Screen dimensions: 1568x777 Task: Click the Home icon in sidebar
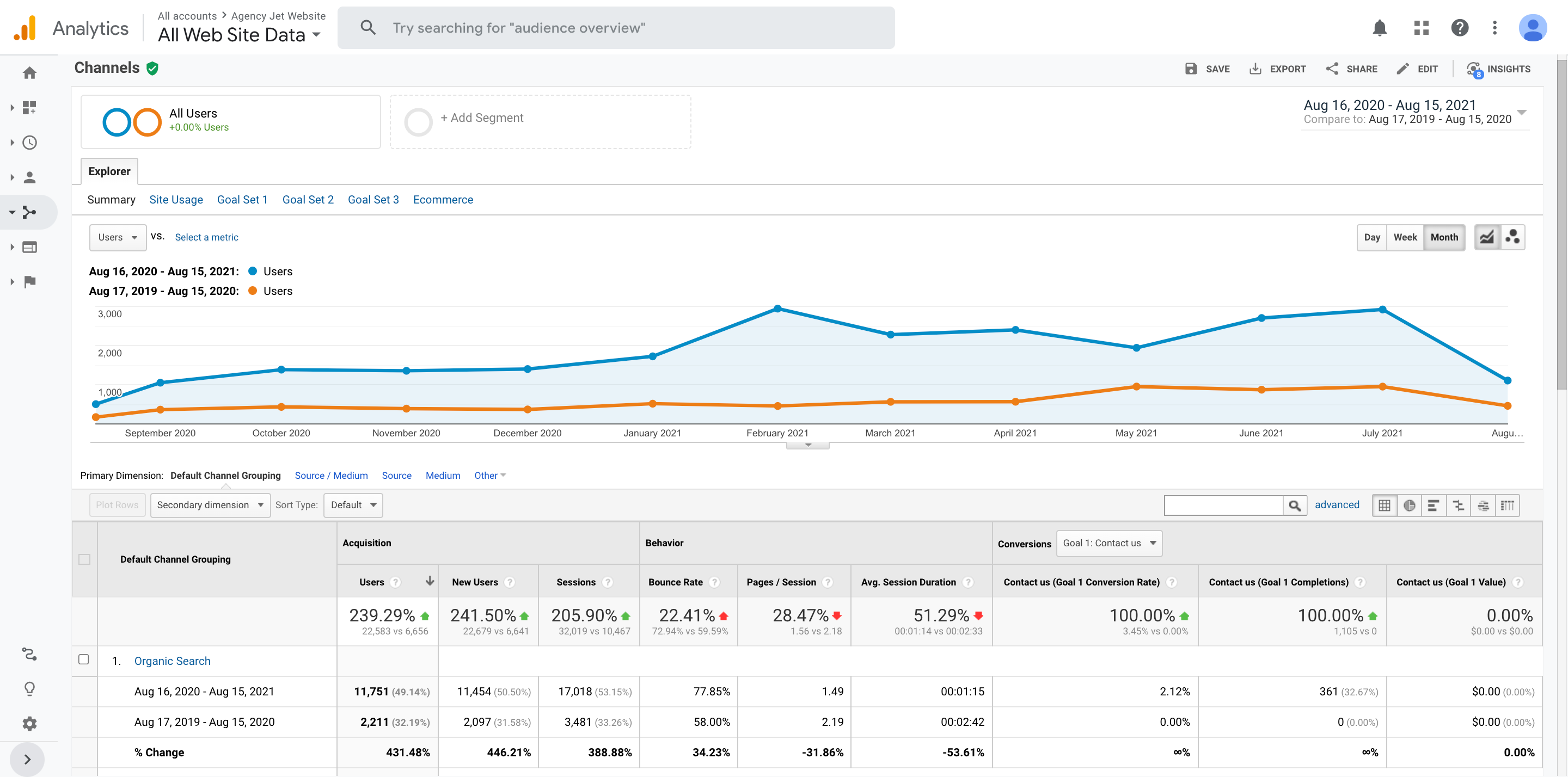tap(29, 73)
